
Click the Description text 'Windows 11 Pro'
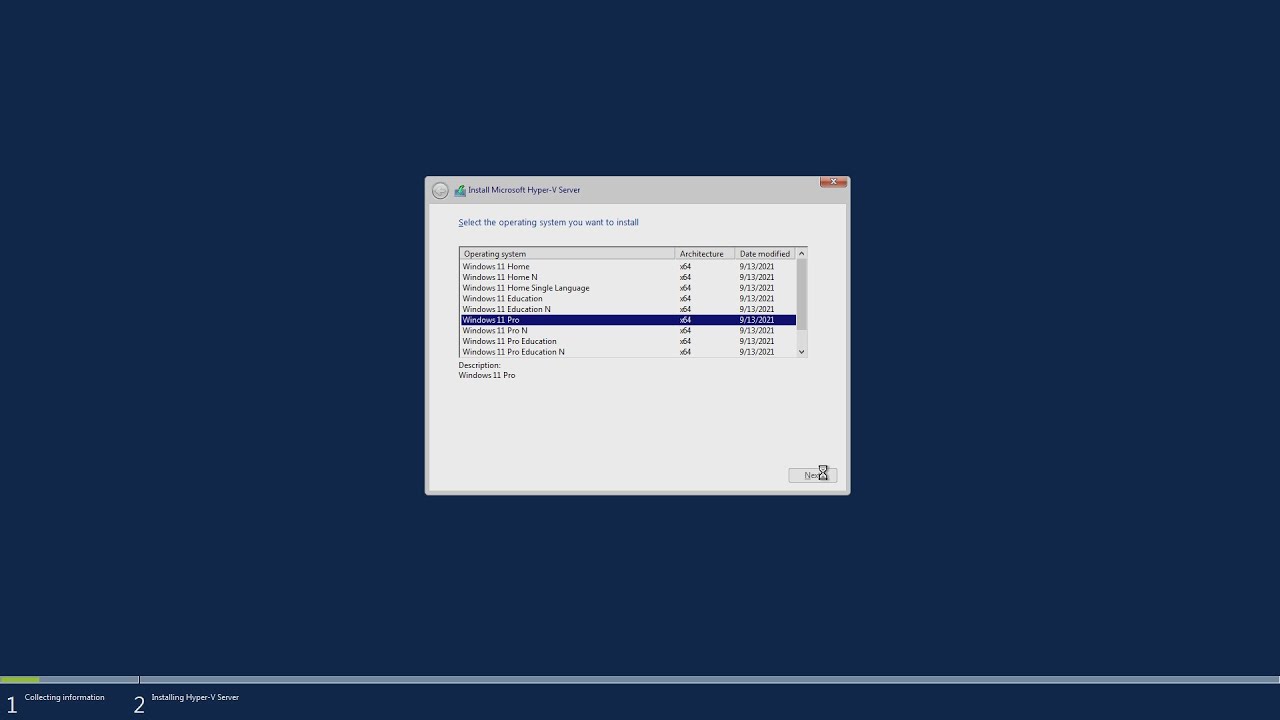(487, 375)
